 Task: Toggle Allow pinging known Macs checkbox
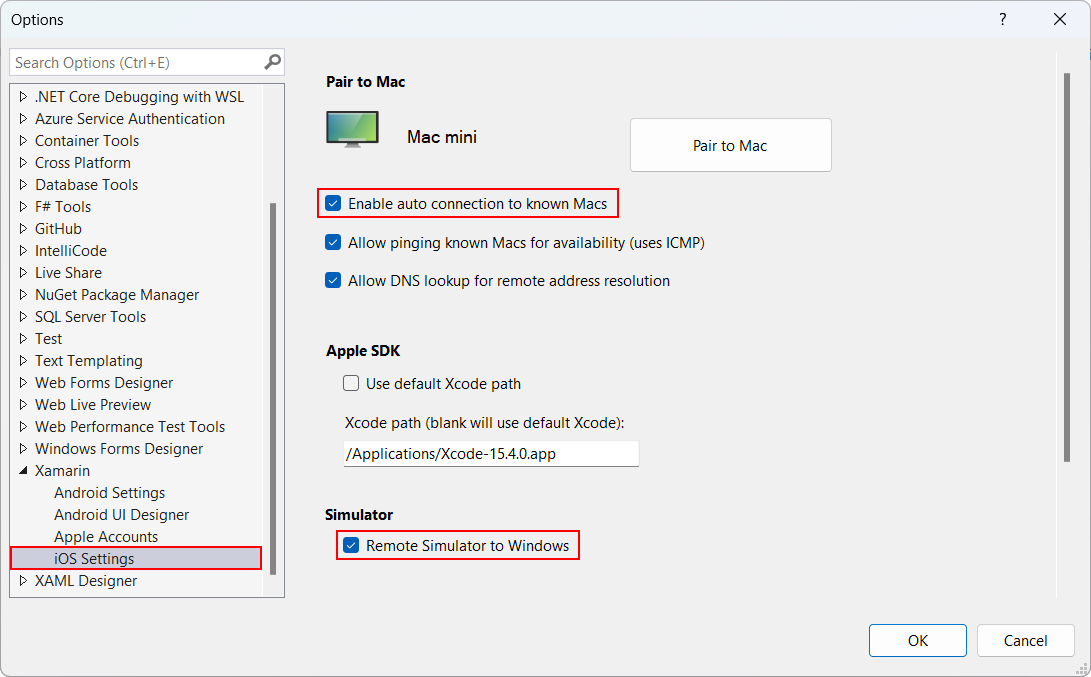pyautogui.click(x=332, y=242)
